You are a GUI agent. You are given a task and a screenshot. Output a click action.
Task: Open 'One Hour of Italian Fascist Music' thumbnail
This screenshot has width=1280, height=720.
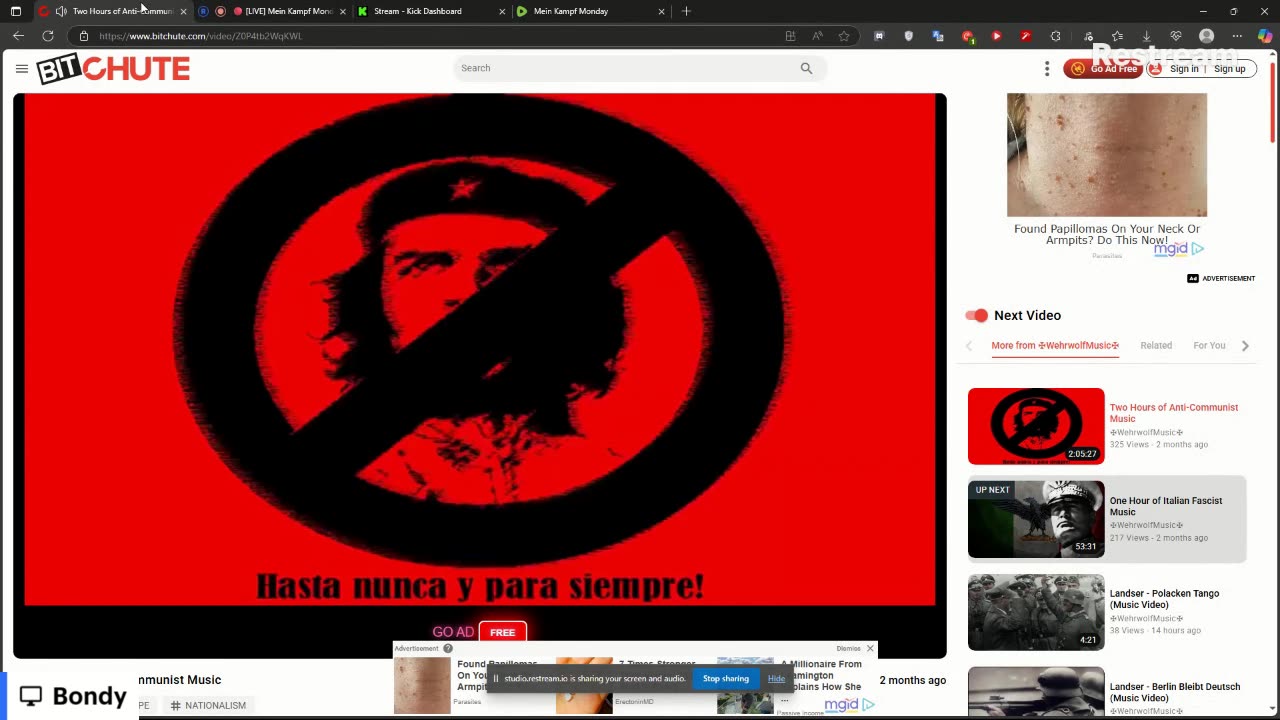(x=1036, y=519)
